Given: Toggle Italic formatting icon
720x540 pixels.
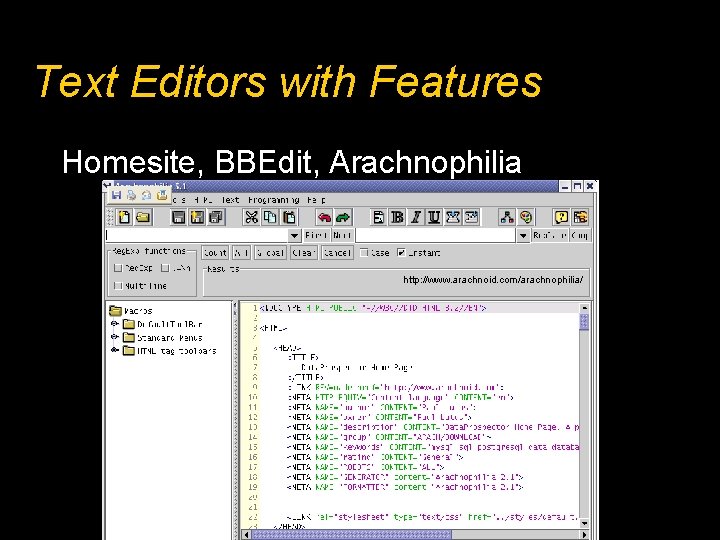Looking at the screenshot, I should (x=416, y=217).
